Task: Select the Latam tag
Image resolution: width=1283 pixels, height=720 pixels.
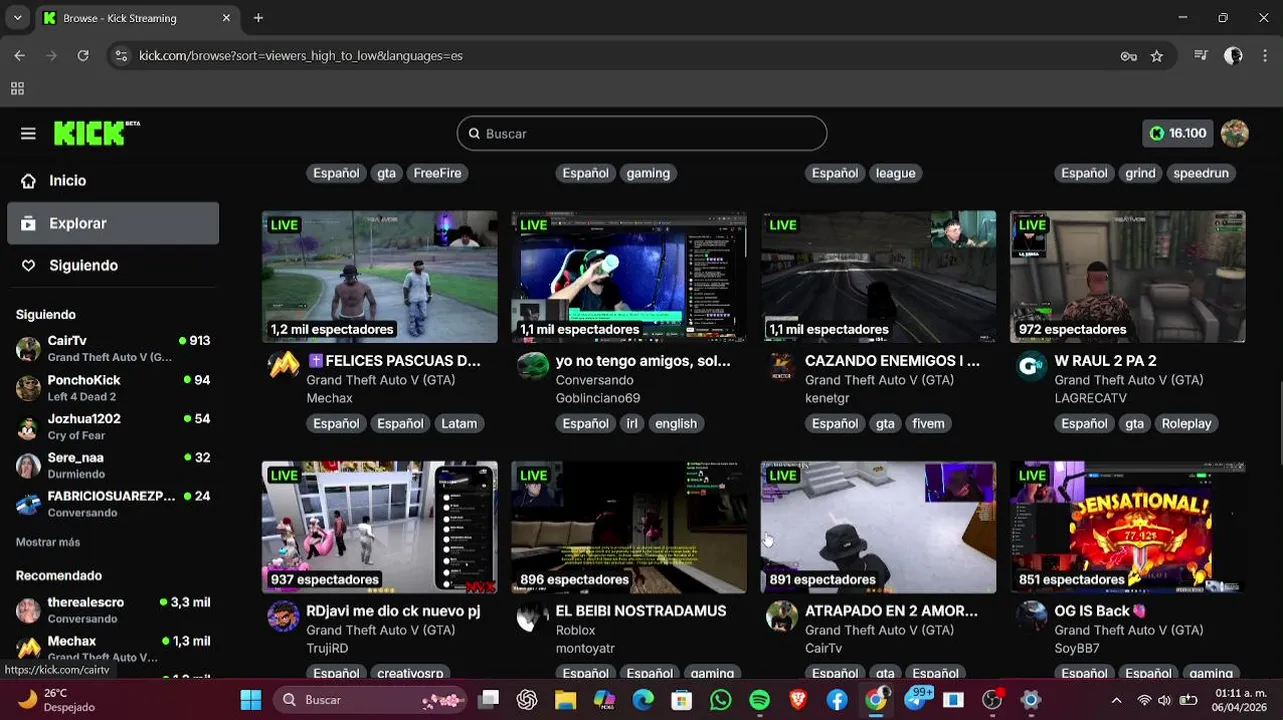Action: tap(459, 423)
